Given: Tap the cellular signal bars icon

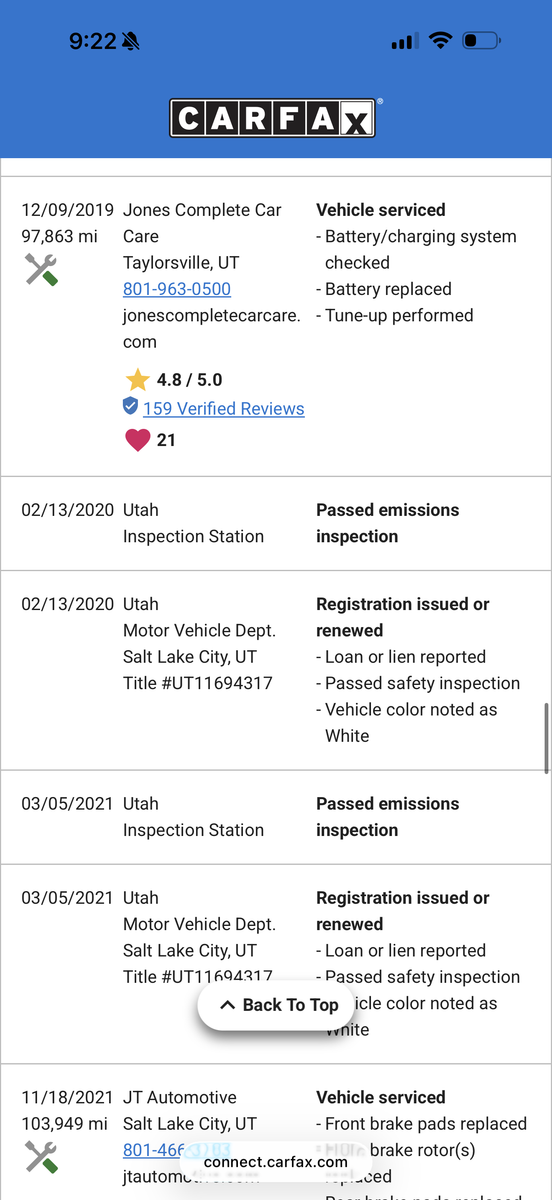Looking at the screenshot, I should point(404,41).
